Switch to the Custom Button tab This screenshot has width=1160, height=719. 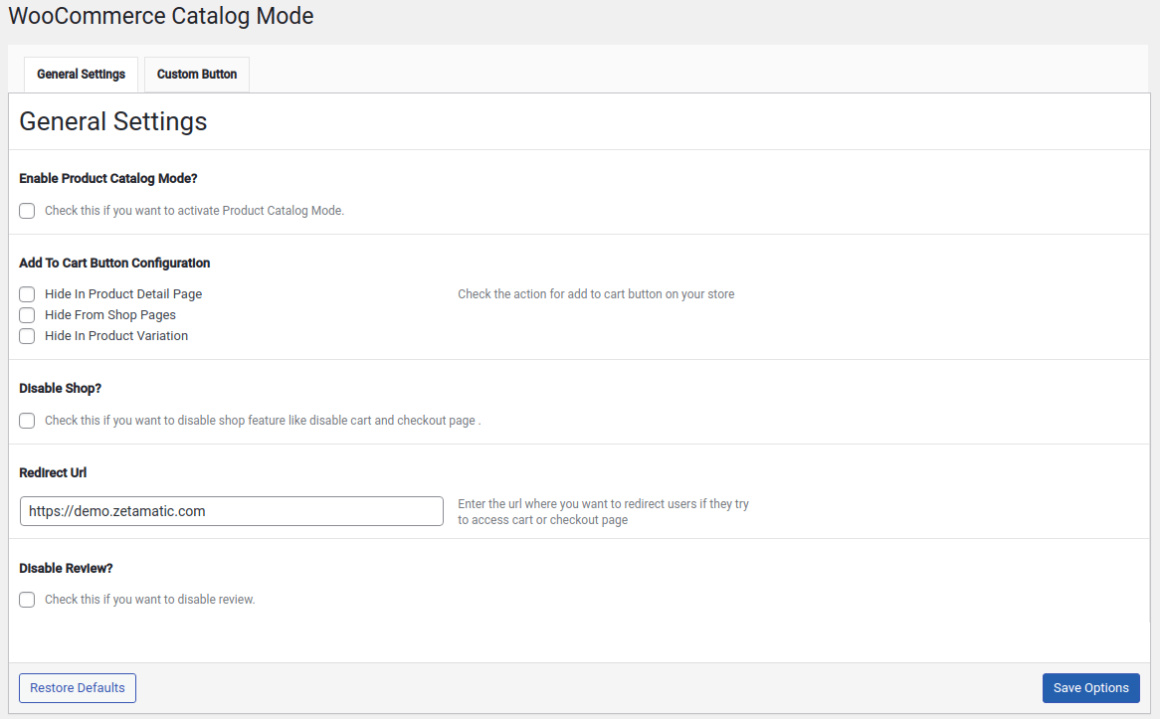[x=196, y=74]
